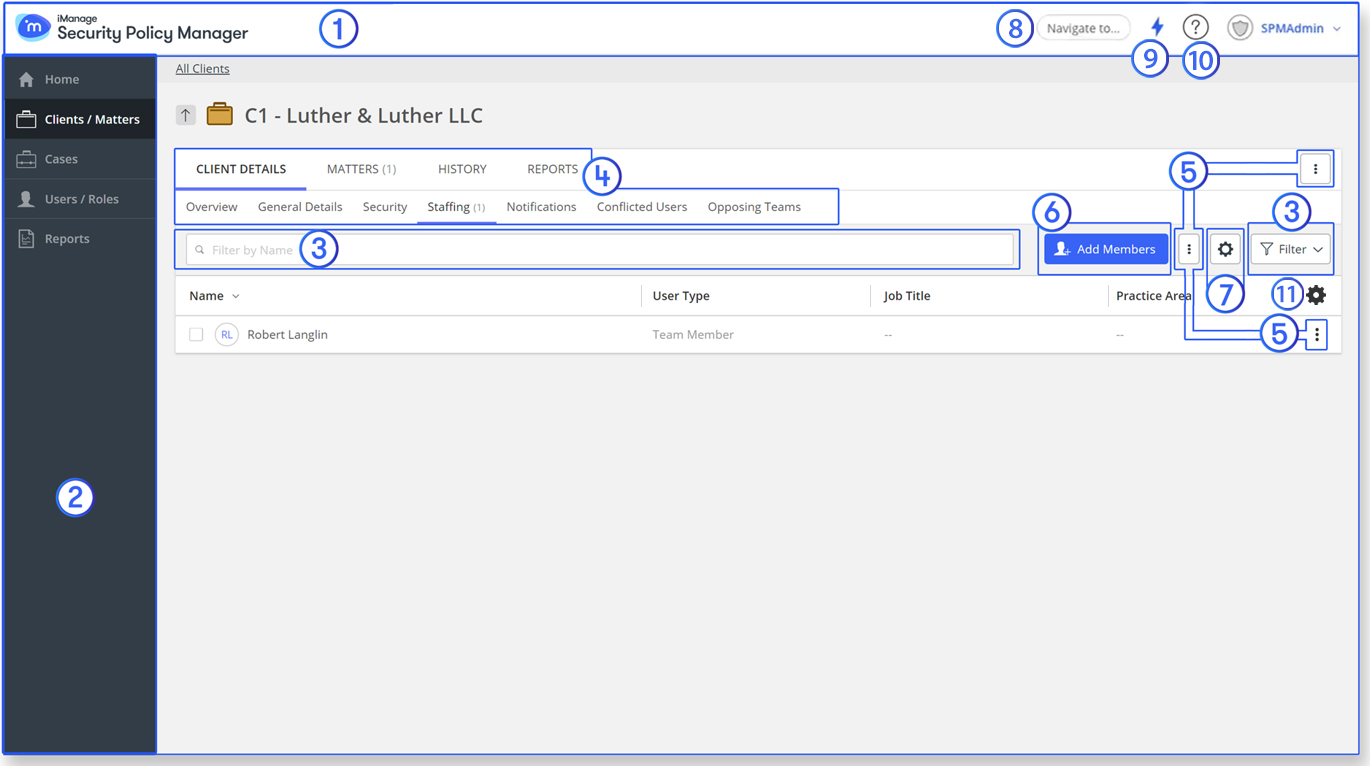The height and width of the screenshot is (766, 1370).
Task: Select the Conflicted Users sub-tab
Action: pos(641,207)
